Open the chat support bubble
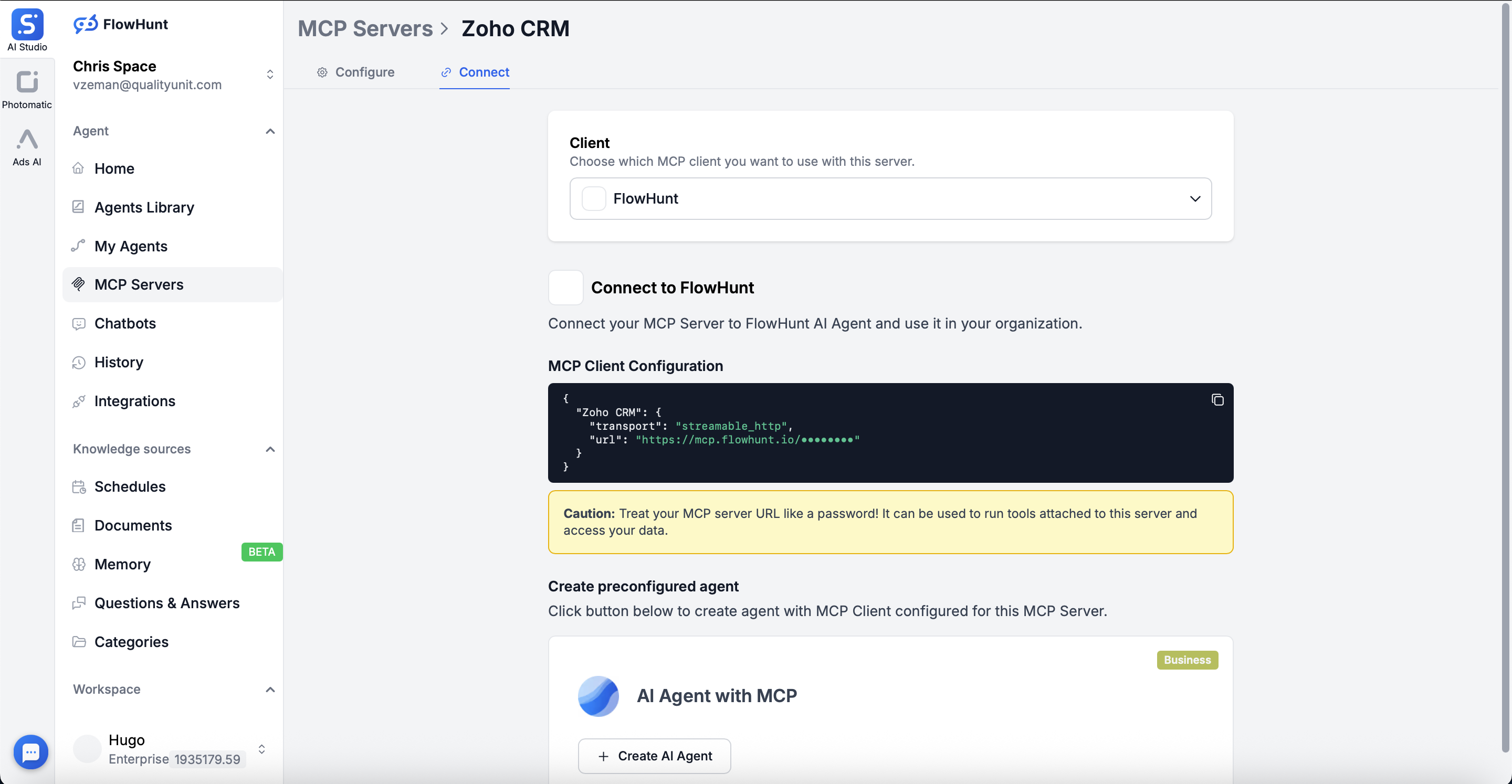 point(30,751)
